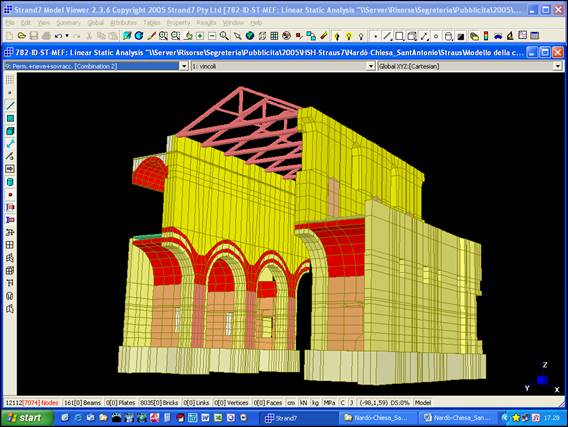
Task: Open the Window menu
Action: [233, 23]
